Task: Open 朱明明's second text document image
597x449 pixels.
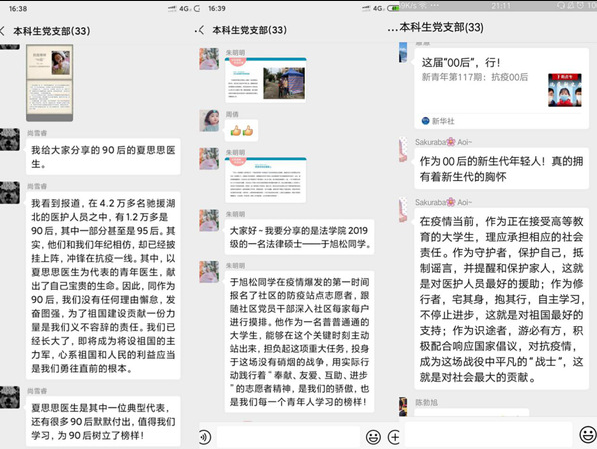Action: coord(265,179)
